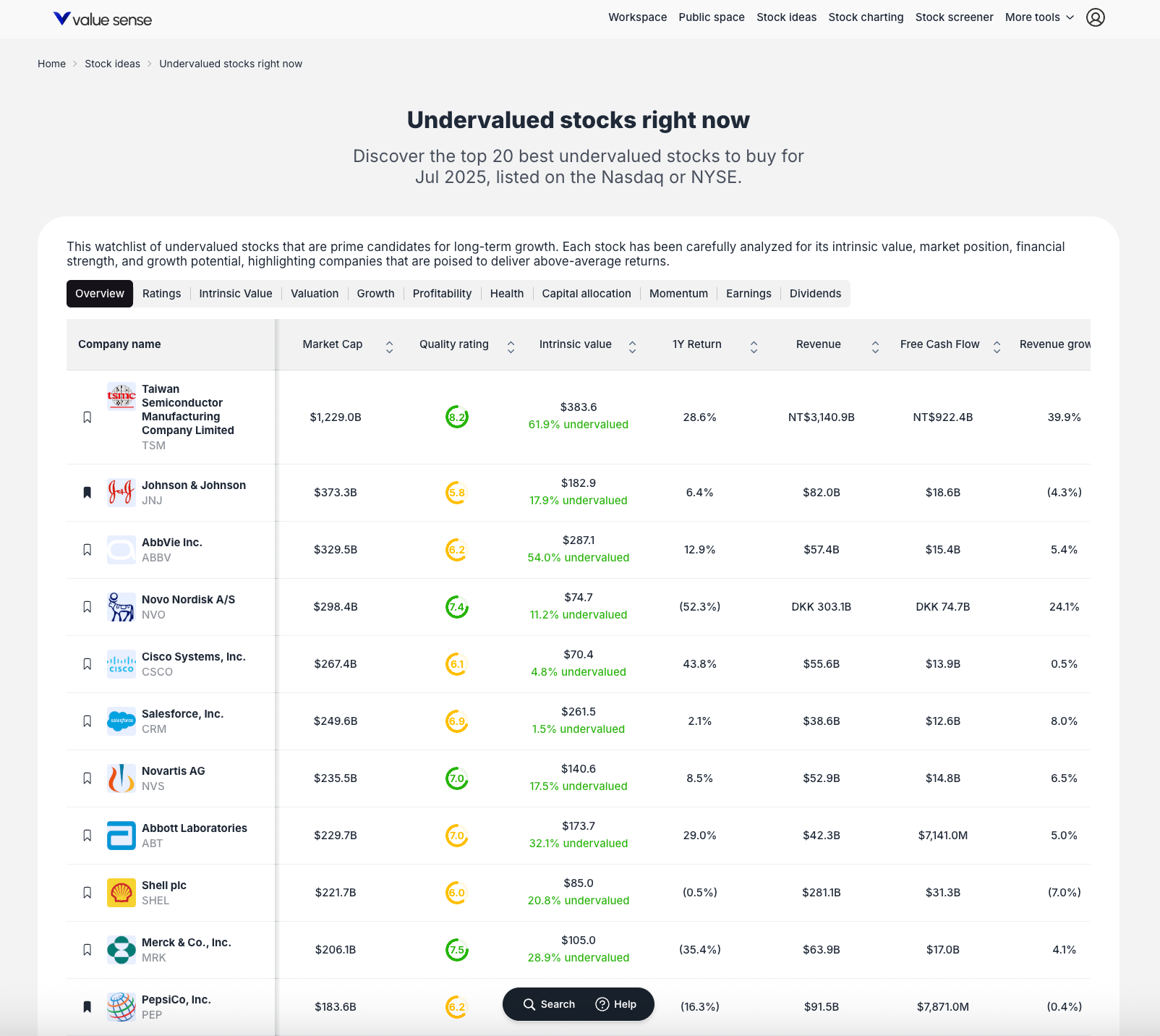This screenshot has width=1160, height=1036.
Task: Sort table by Intrinsic value
Action: coord(632,347)
